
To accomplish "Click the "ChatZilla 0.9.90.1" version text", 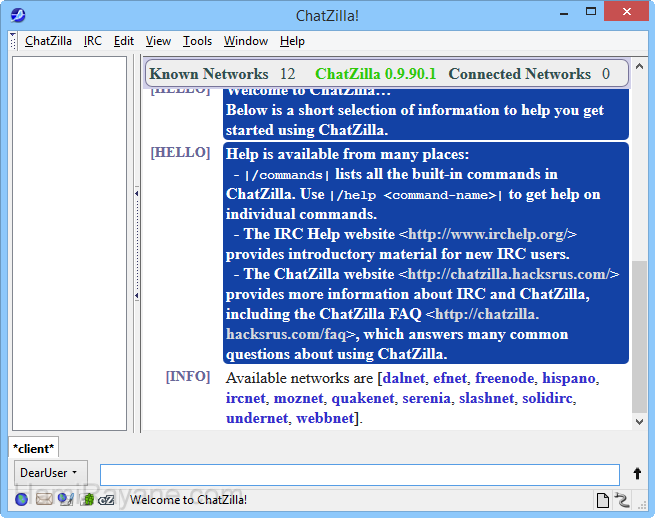I will 375,74.
